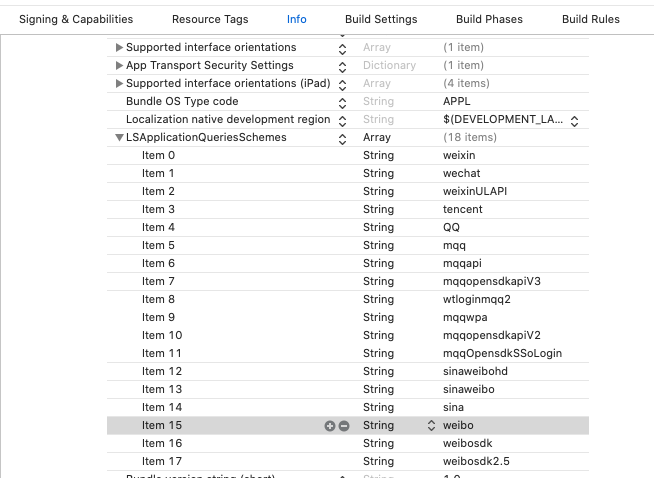The image size is (654, 478).
Task: Add a new row after Item 15
Action: click(330, 426)
